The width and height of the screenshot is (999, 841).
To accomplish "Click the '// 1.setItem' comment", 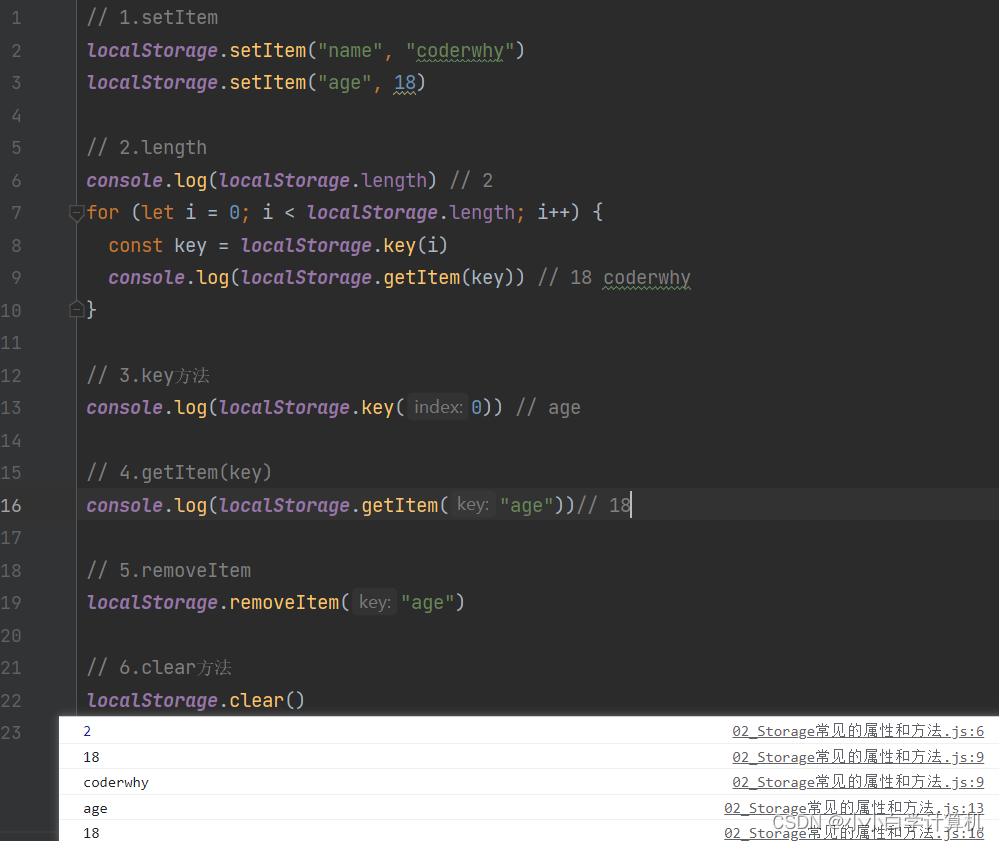I will coord(152,18).
